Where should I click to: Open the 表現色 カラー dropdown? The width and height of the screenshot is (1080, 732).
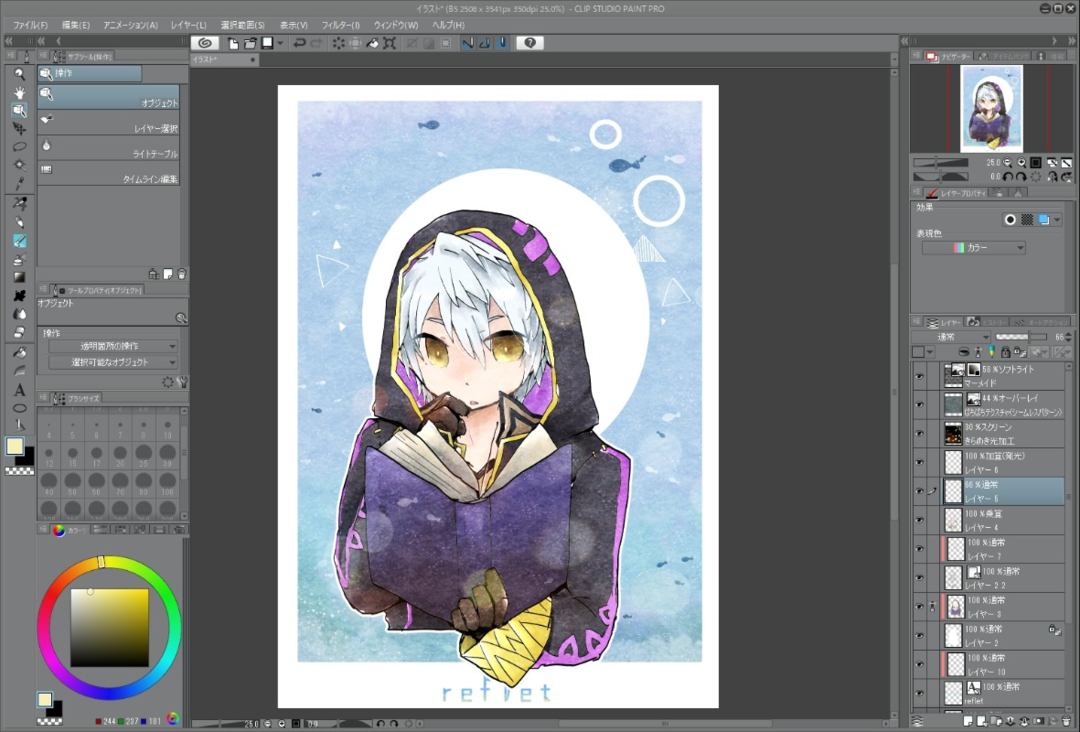(973, 248)
